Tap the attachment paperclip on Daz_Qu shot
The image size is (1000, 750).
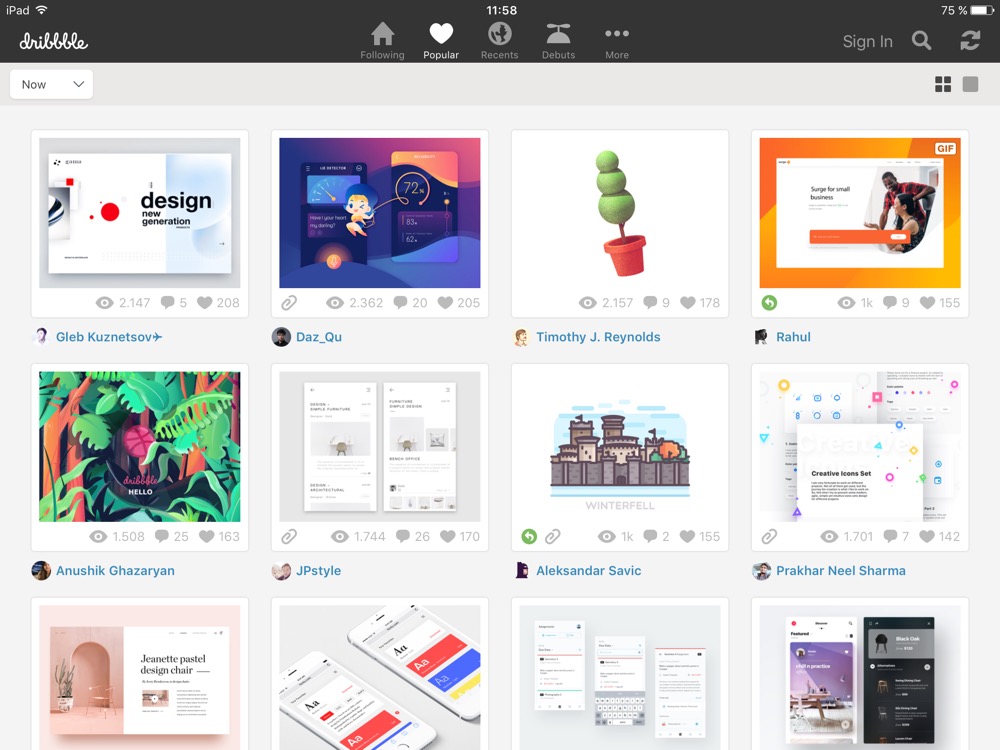(x=290, y=303)
